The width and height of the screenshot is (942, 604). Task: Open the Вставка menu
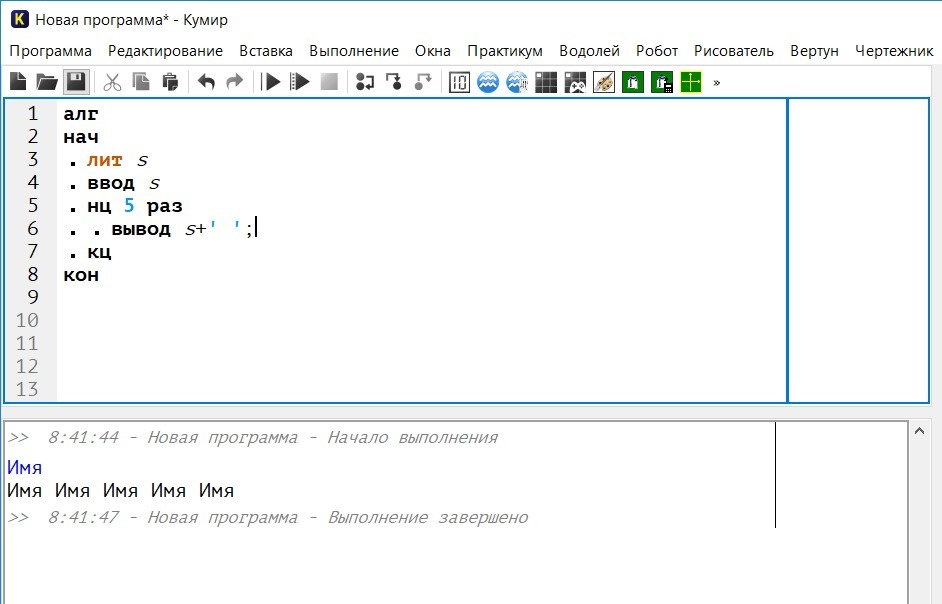pyautogui.click(x=266, y=51)
